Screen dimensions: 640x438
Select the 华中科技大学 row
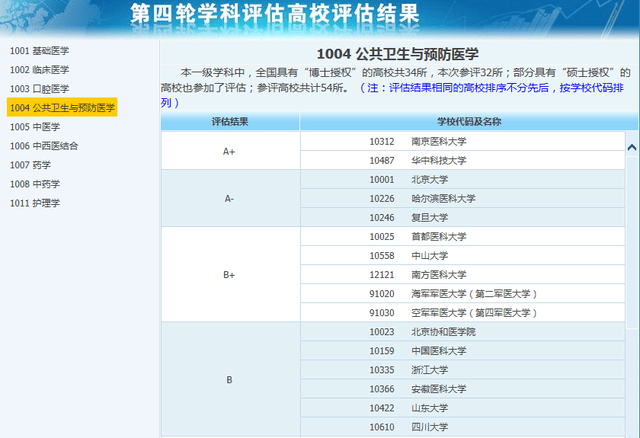[438, 160]
